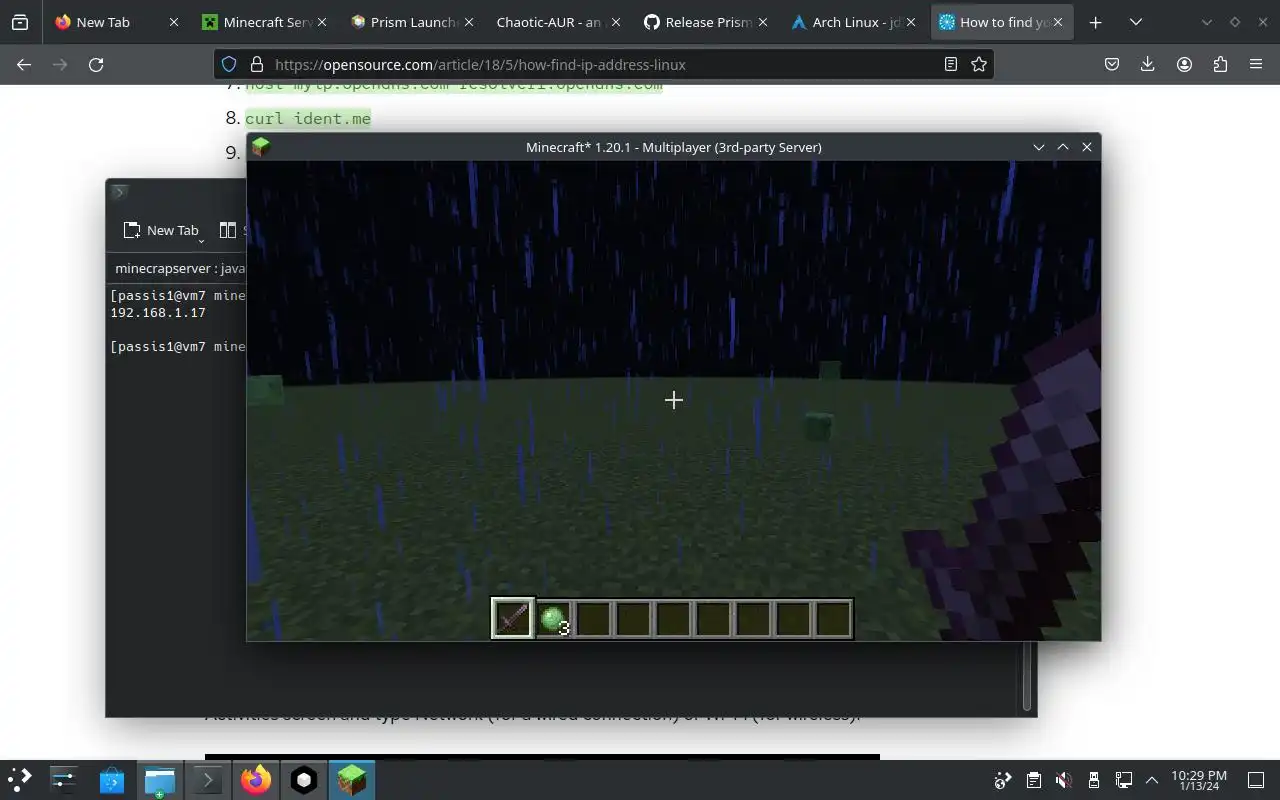This screenshot has height=800, width=1280.
Task: Click Konsole split view icon
Action: [x=228, y=230]
